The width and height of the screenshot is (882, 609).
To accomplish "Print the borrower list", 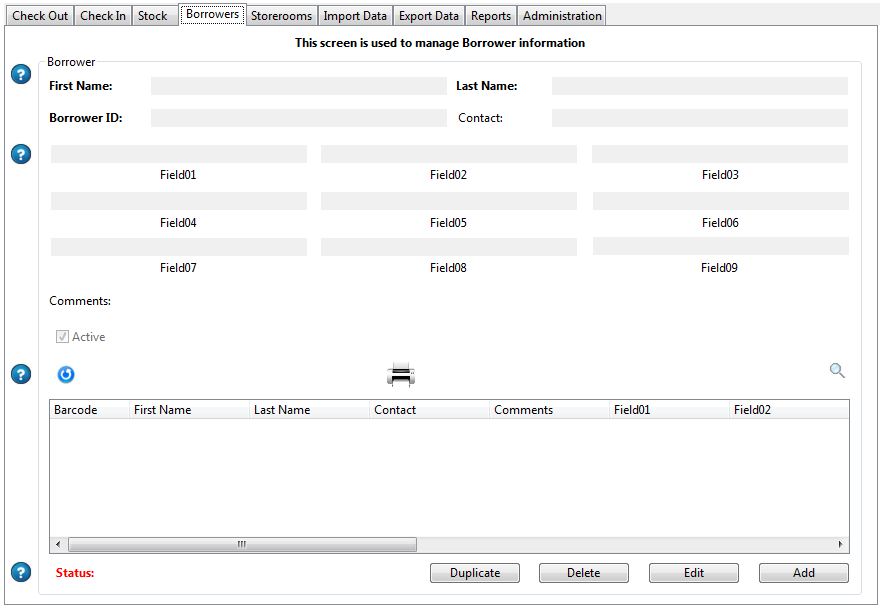I will click(x=401, y=376).
